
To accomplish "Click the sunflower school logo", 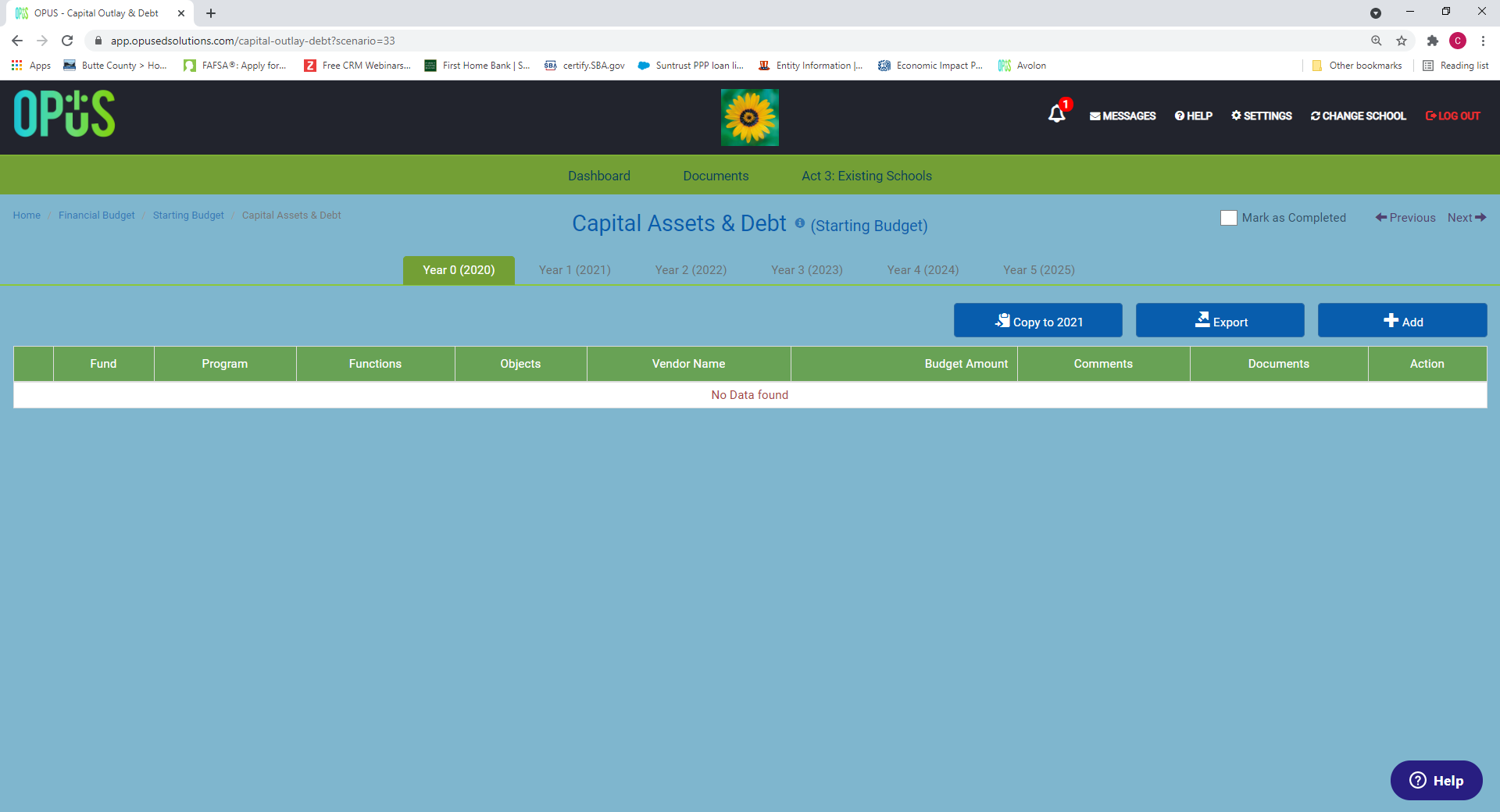I will pos(750,117).
